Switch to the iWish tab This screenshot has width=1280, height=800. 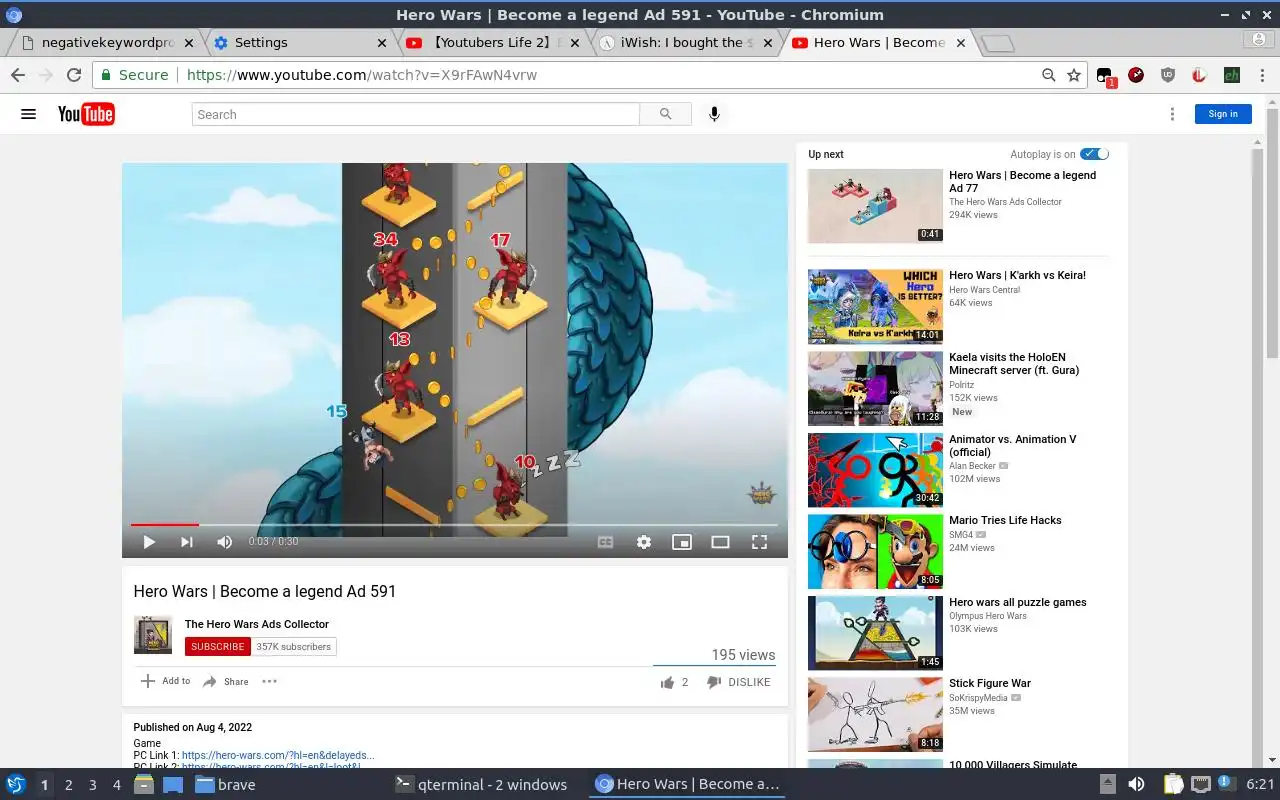coord(685,43)
